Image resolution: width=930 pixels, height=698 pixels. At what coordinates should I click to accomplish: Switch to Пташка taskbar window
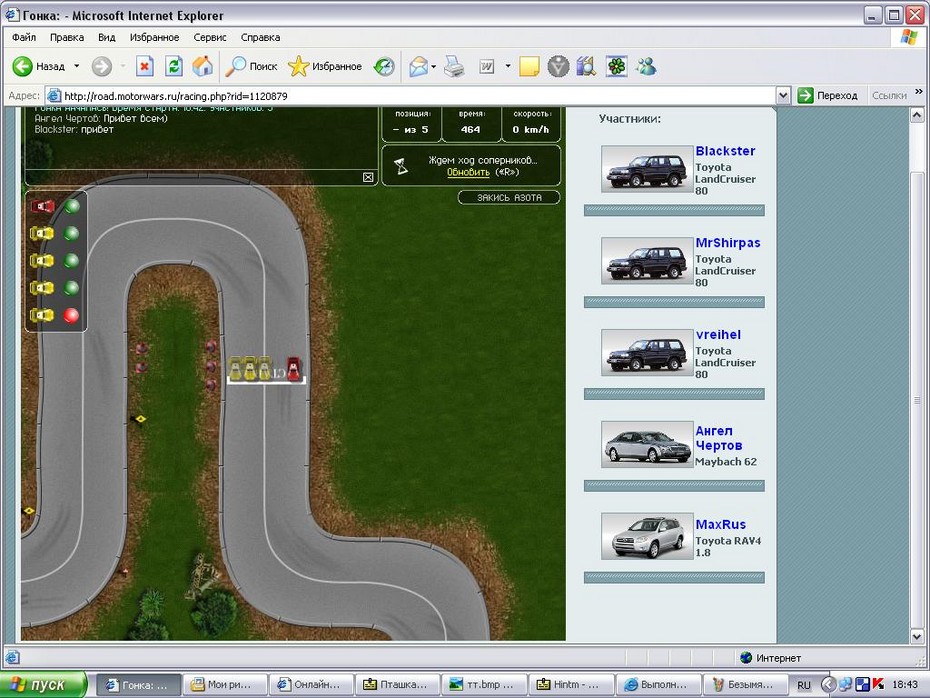[397, 685]
